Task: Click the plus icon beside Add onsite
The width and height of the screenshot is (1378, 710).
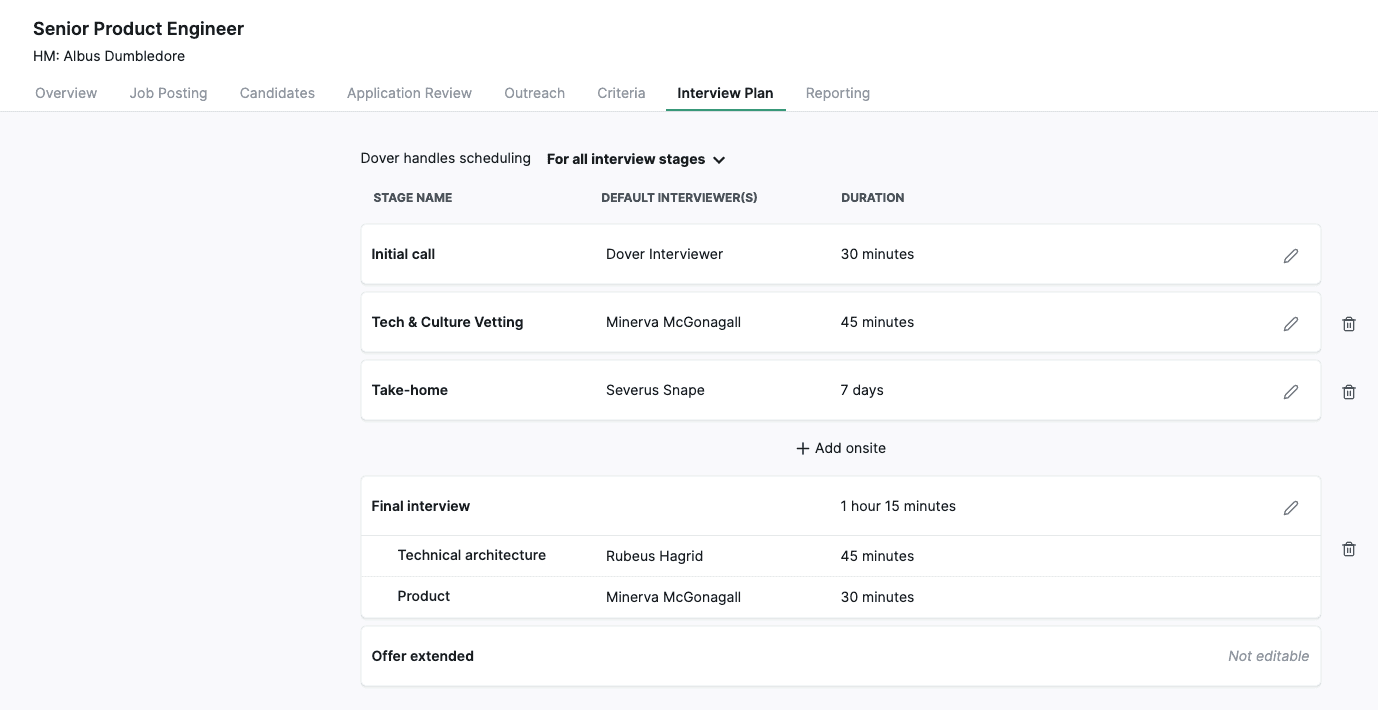Action: (x=802, y=449)
